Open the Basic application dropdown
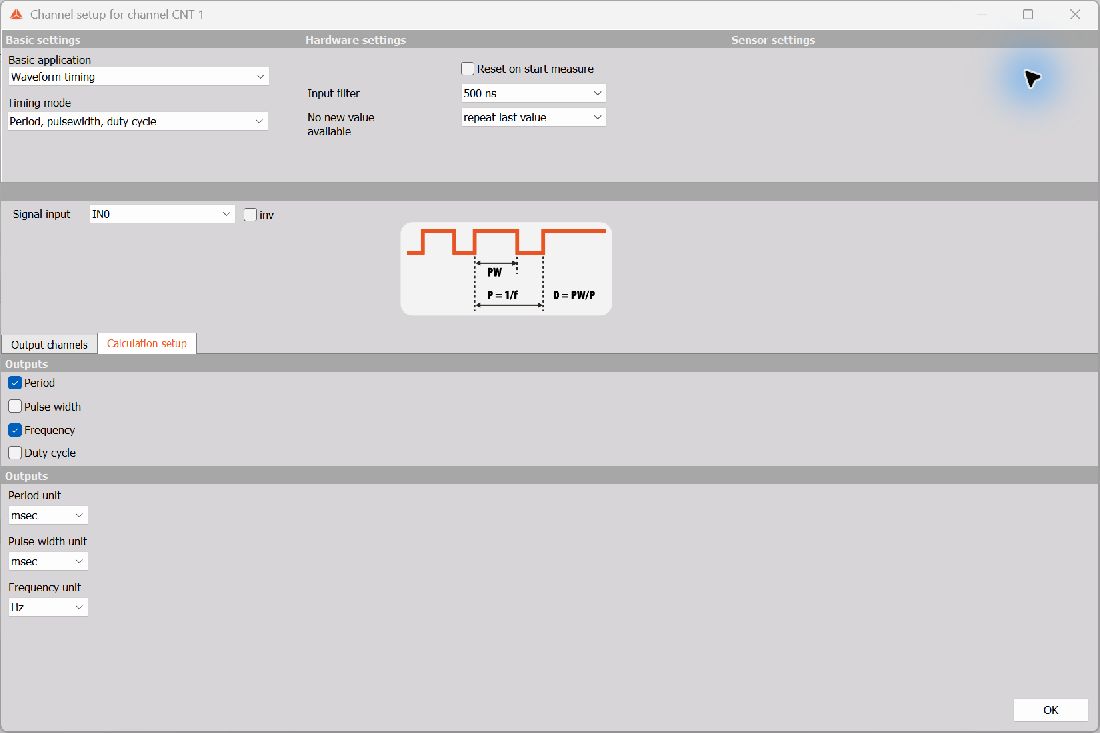 [138, 76]
